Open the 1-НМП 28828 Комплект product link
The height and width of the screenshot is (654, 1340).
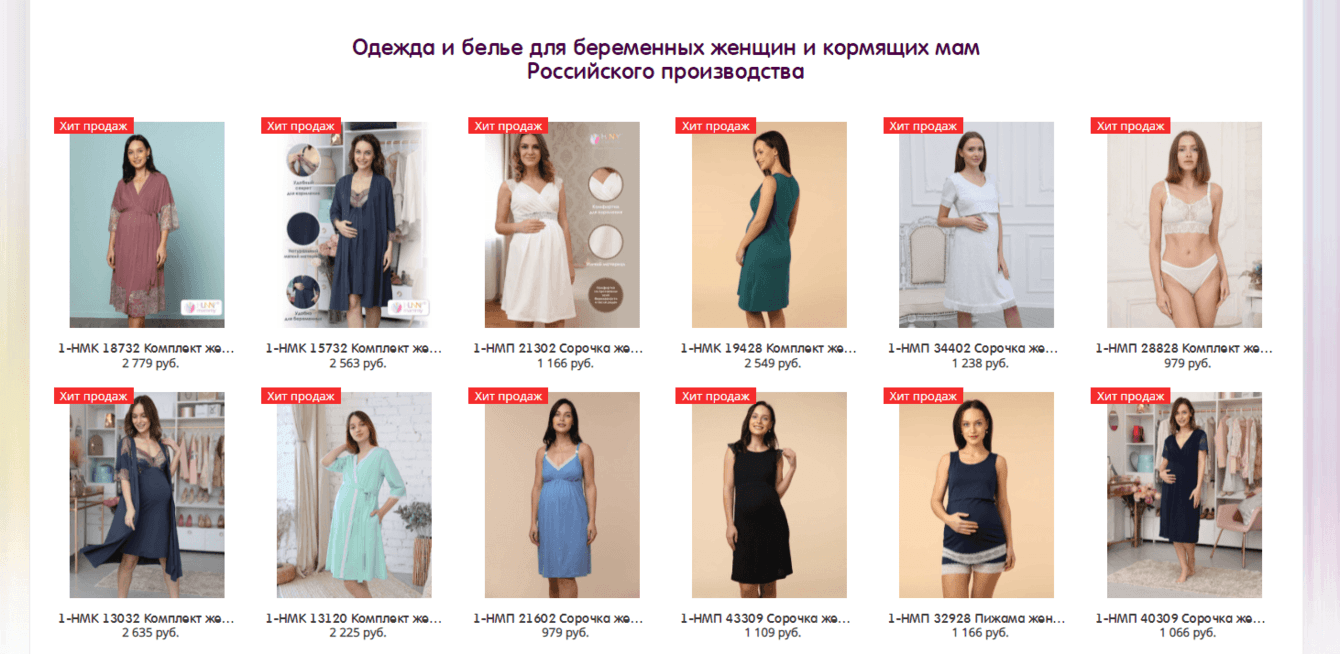pos(1183,349)
